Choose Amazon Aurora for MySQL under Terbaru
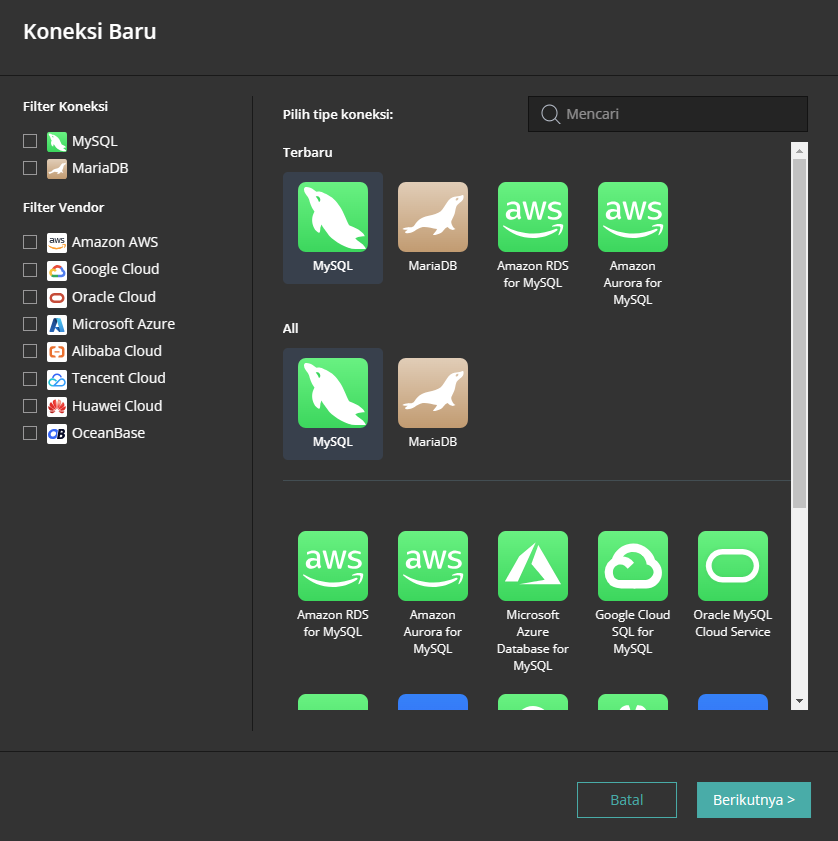The image size is (838, 841). pos(633,244)
